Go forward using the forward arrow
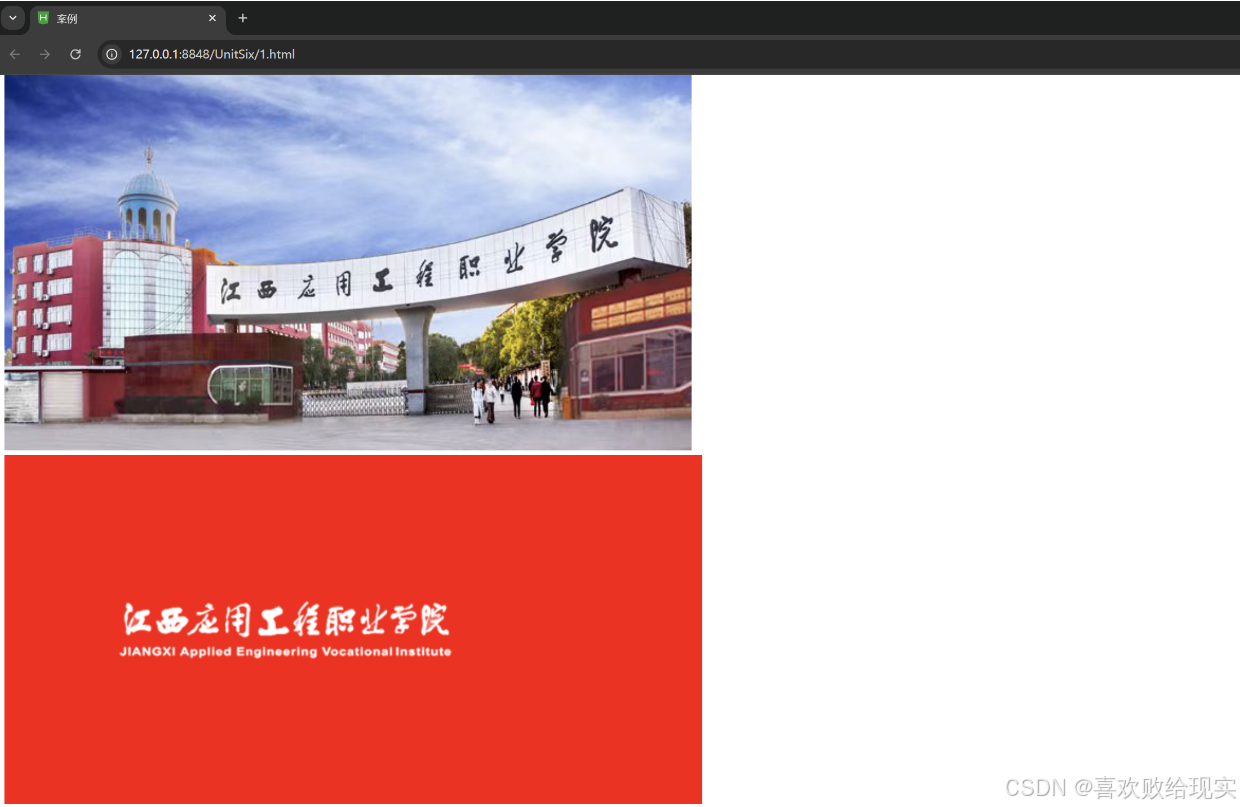This screenshot has width=1240, height=807. tap(45, 54)
